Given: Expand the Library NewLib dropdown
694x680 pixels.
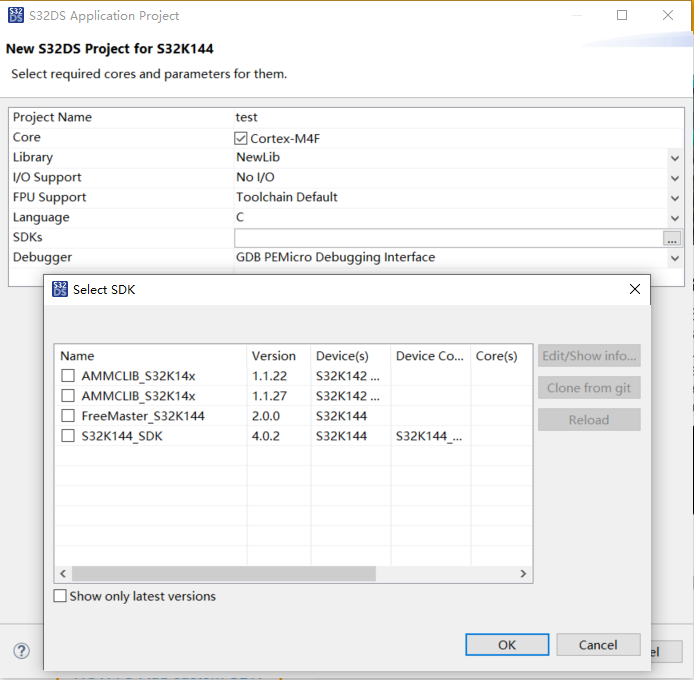Looking at the screenshot, I should (675, 158).
